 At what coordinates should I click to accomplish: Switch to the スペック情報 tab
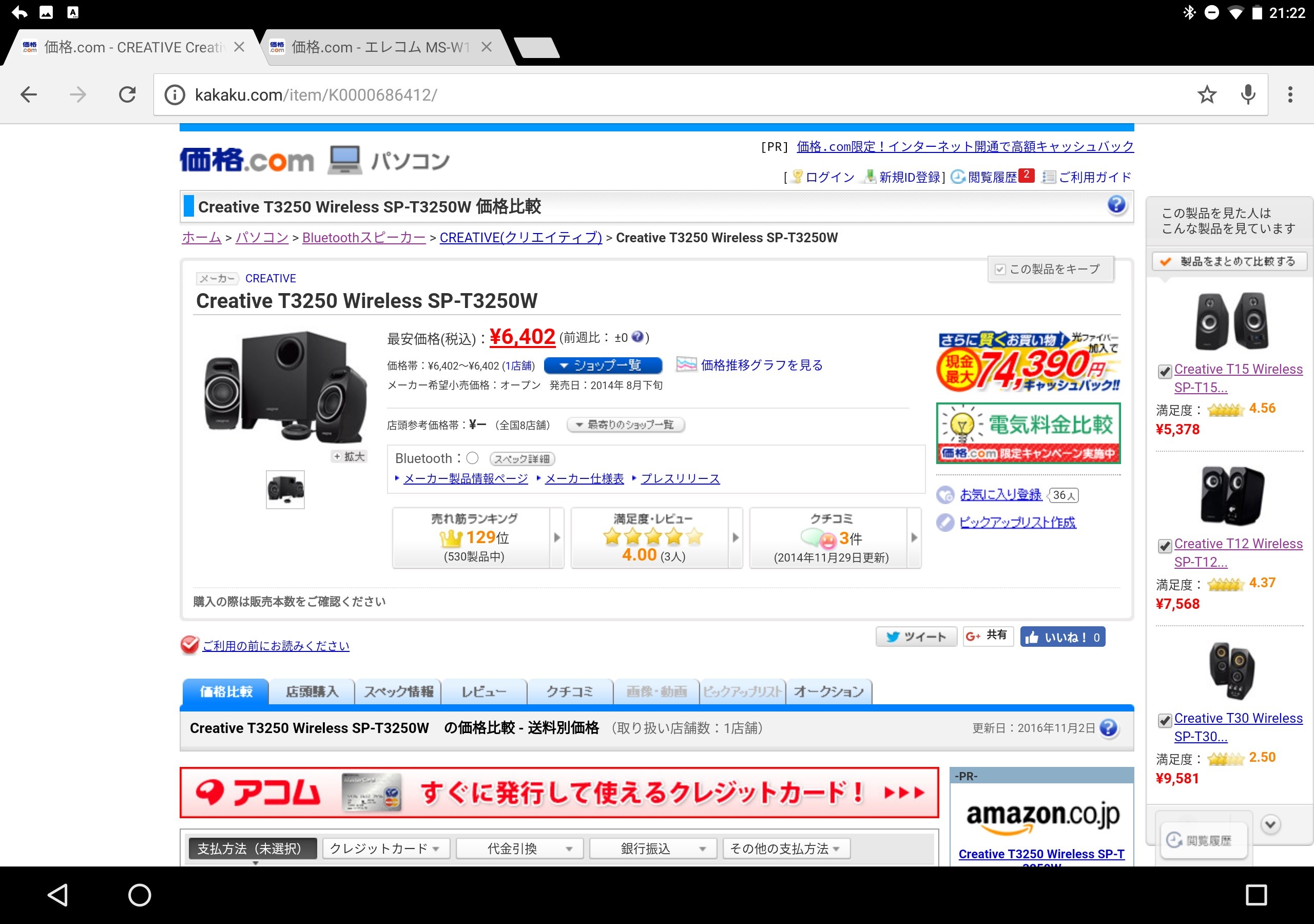[398, 691]
